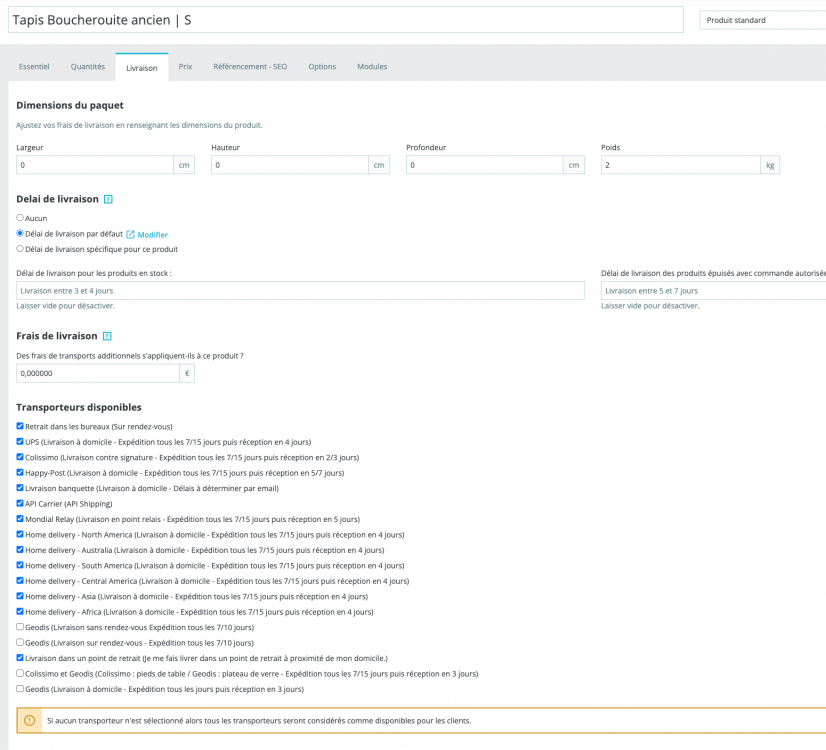Uncheck Retrait dans les bureaux carrier
The width and height of the screenshot is (826, 750).
tap(20, 426)
